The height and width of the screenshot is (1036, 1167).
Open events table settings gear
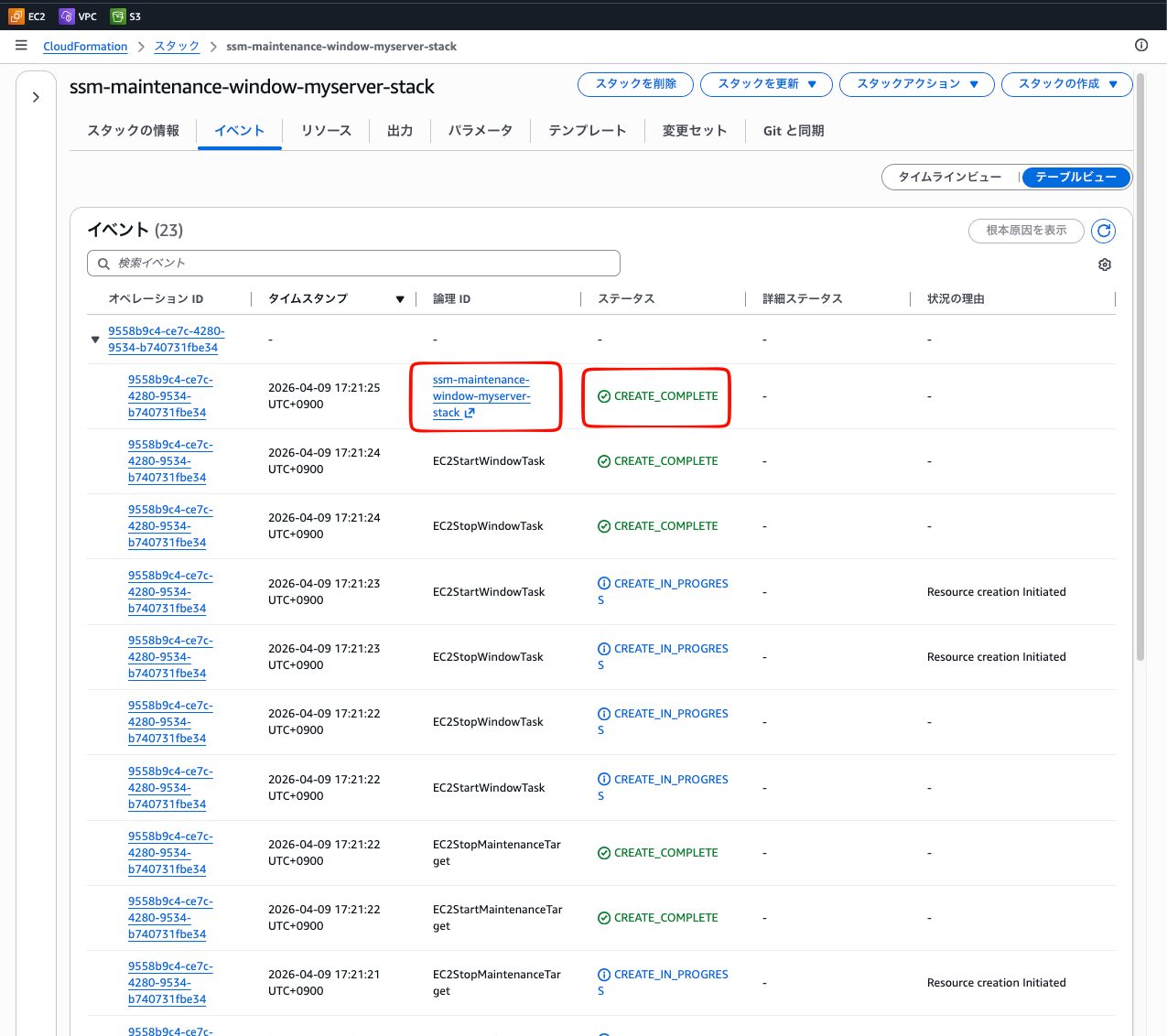point(1105,264)
